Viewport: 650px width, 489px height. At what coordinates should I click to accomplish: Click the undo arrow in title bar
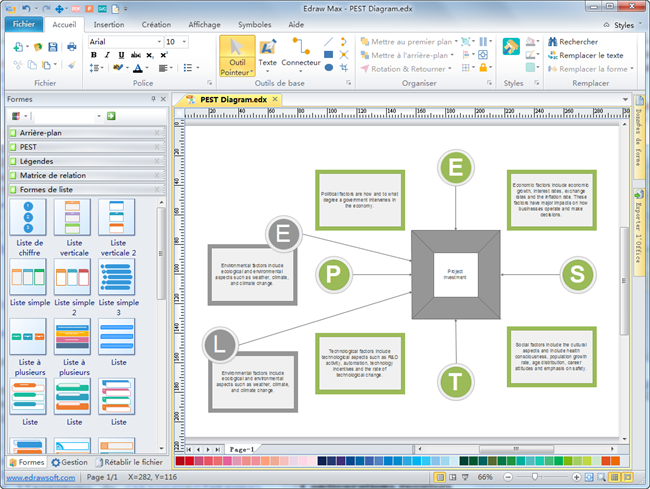click(27, 8)
